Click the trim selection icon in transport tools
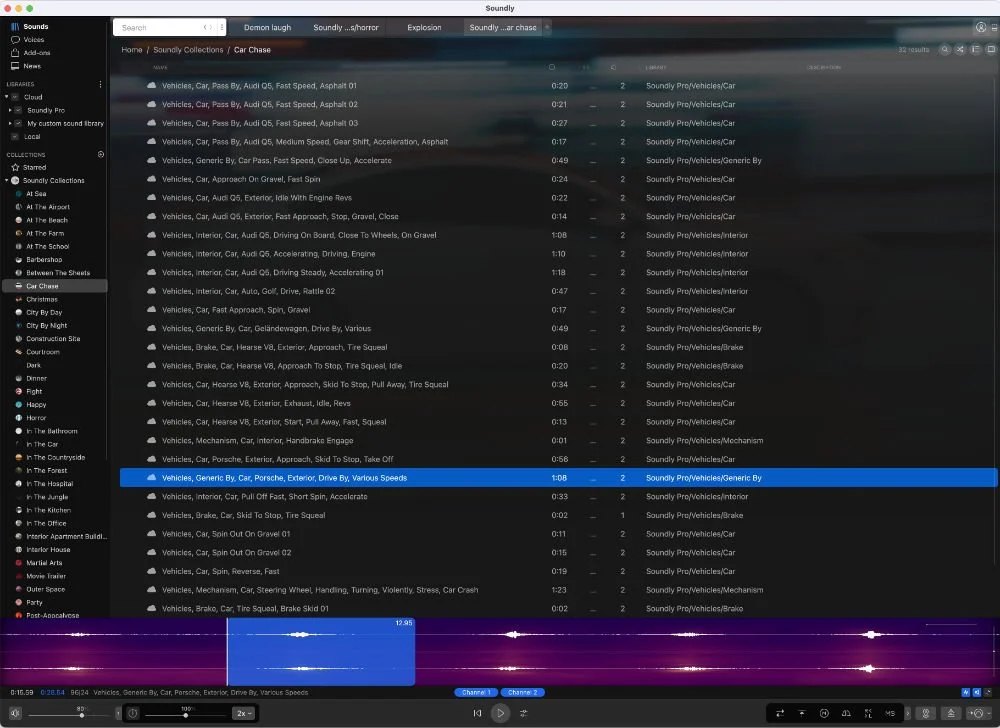Viewport: 1000px width, 728px height. point(868,713)
